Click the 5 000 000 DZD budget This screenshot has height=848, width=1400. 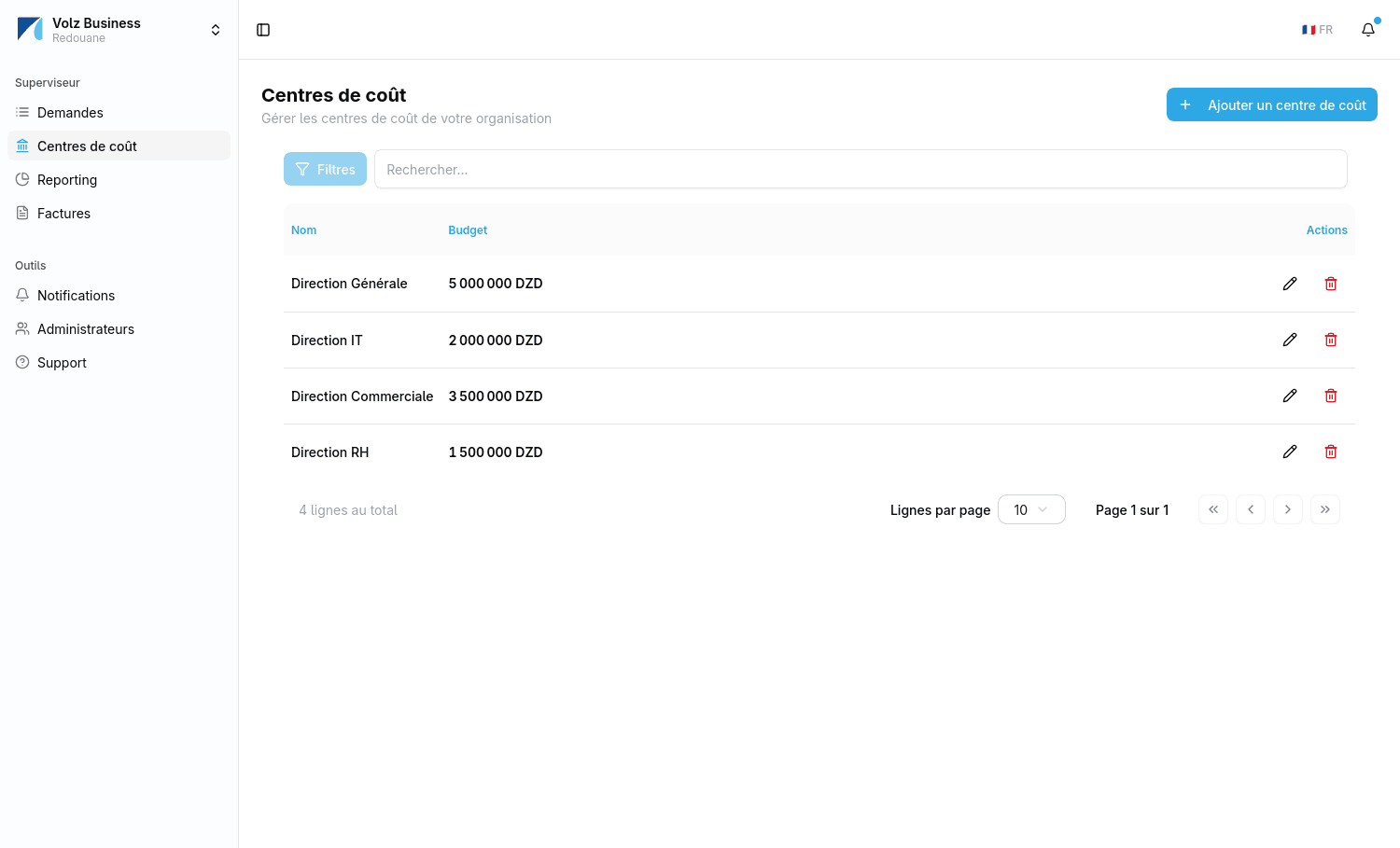(496, 284)
